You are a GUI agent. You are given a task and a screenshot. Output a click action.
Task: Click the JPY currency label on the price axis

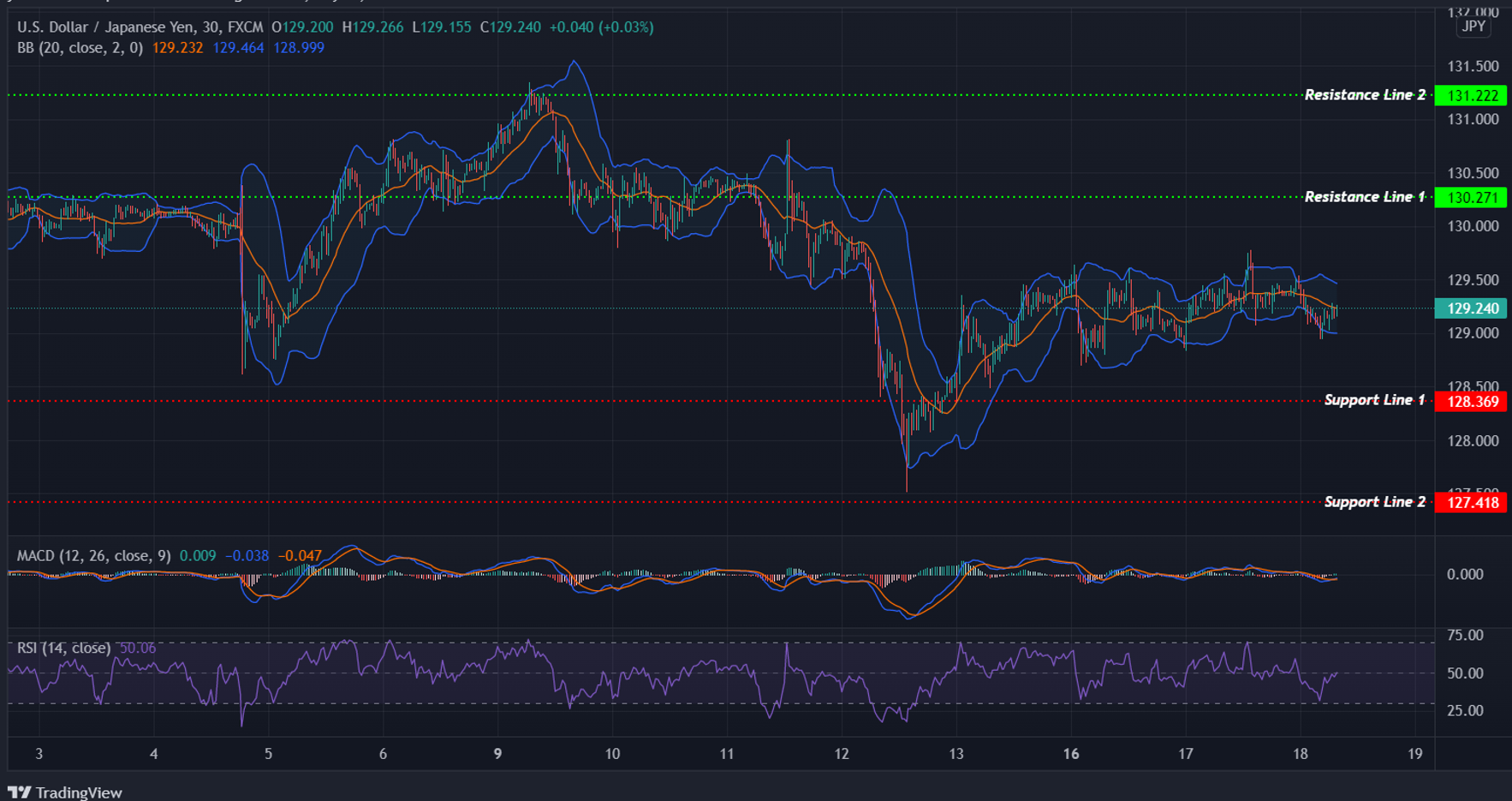point(1473,26)
